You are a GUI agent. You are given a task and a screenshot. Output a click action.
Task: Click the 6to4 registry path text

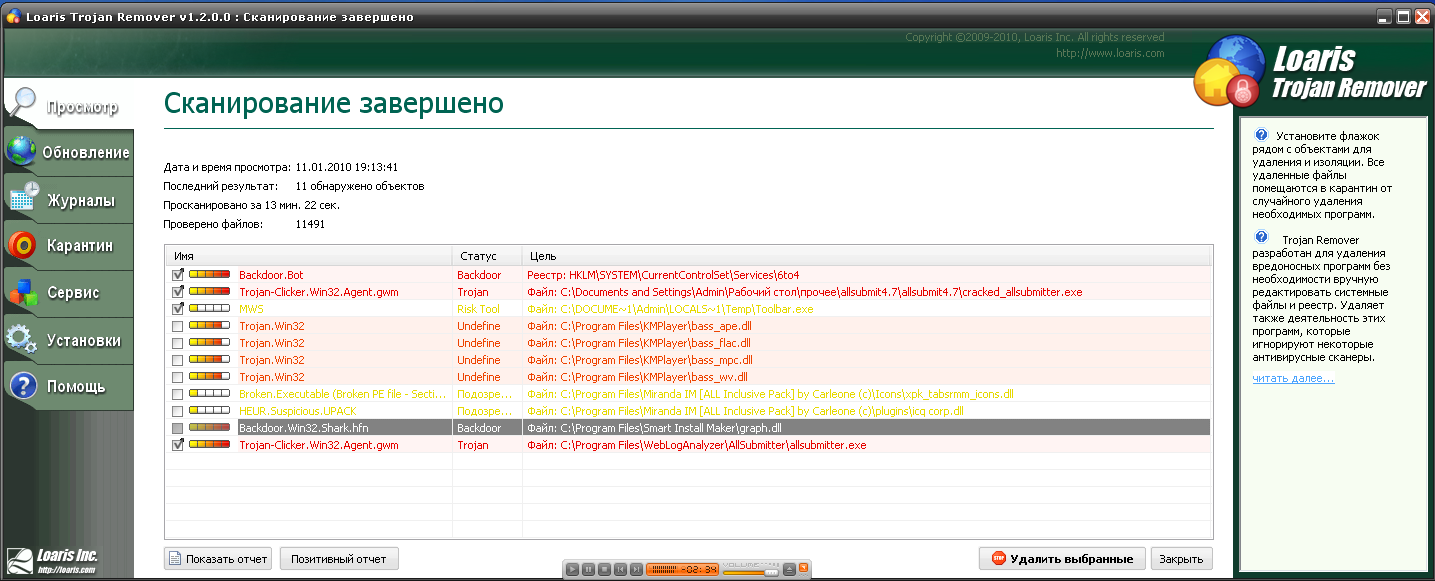[663, 274]
